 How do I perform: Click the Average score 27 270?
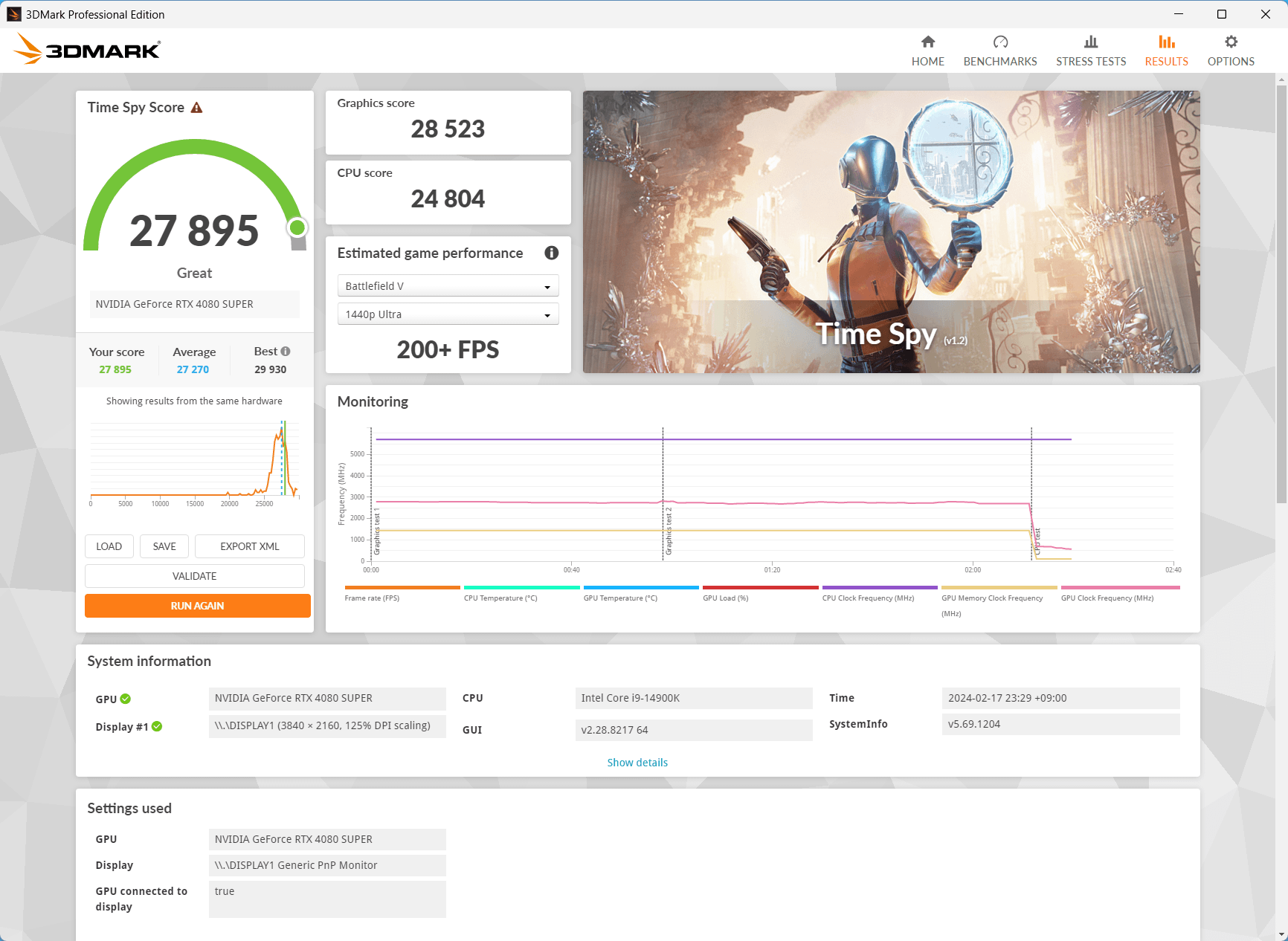click(x=193, y=369)
